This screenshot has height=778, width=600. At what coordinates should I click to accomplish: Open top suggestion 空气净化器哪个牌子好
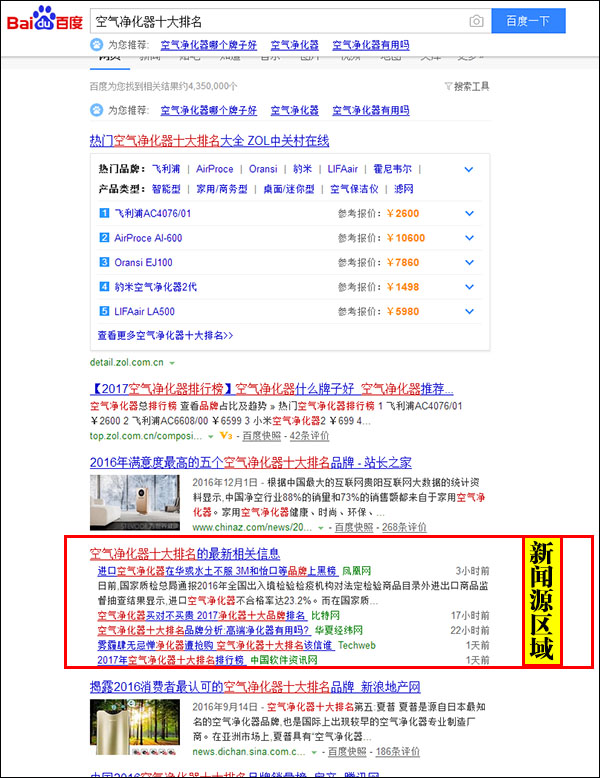208,45
